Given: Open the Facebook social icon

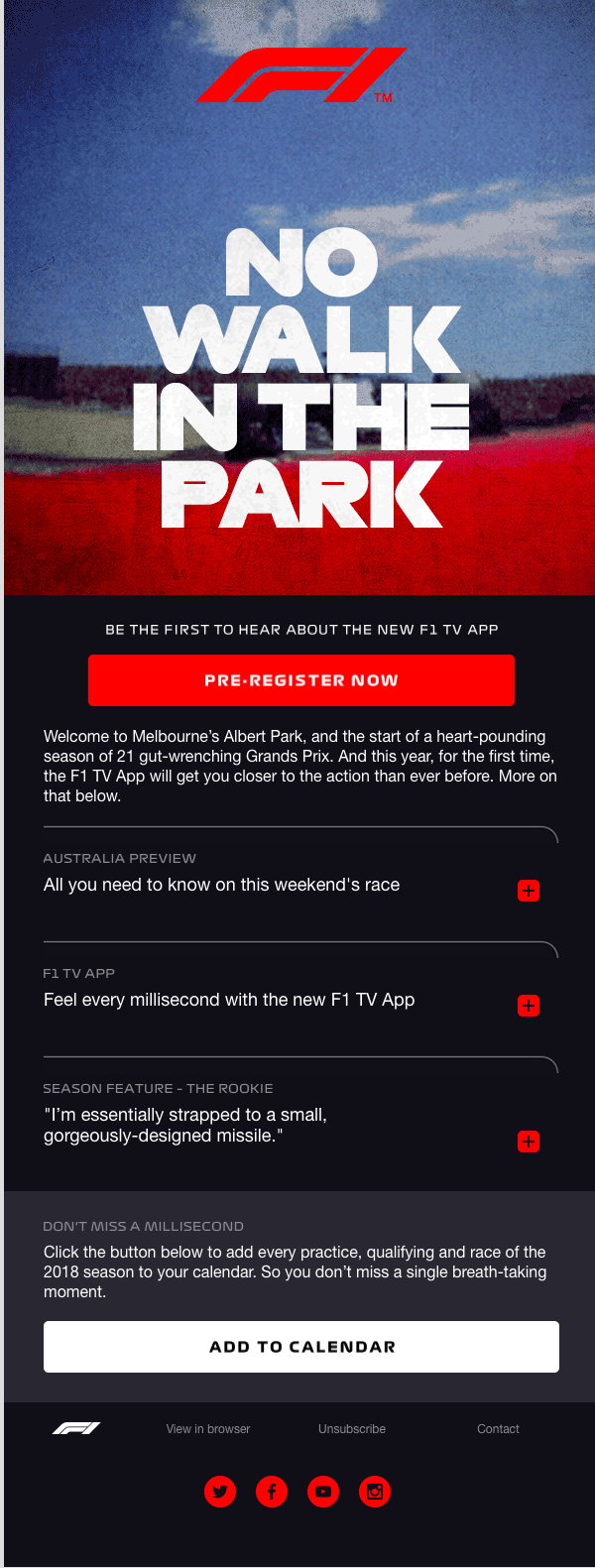Looking at the screenshot, I should click(272, 1491).
